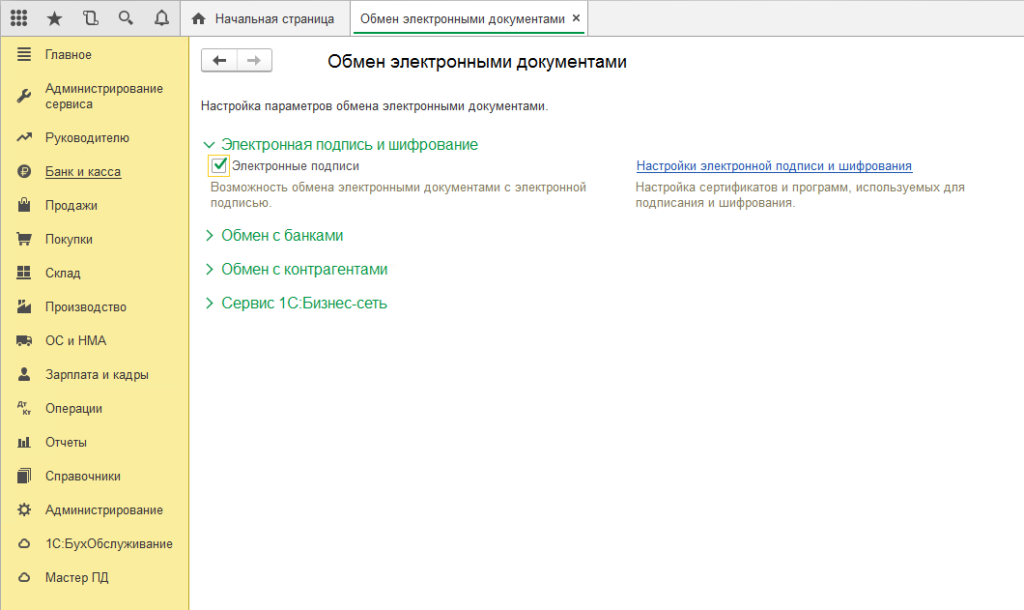Expand Сервис 1С:Бизнес-сеть section
1024x610 pixels.
click(x=210, y=304)
